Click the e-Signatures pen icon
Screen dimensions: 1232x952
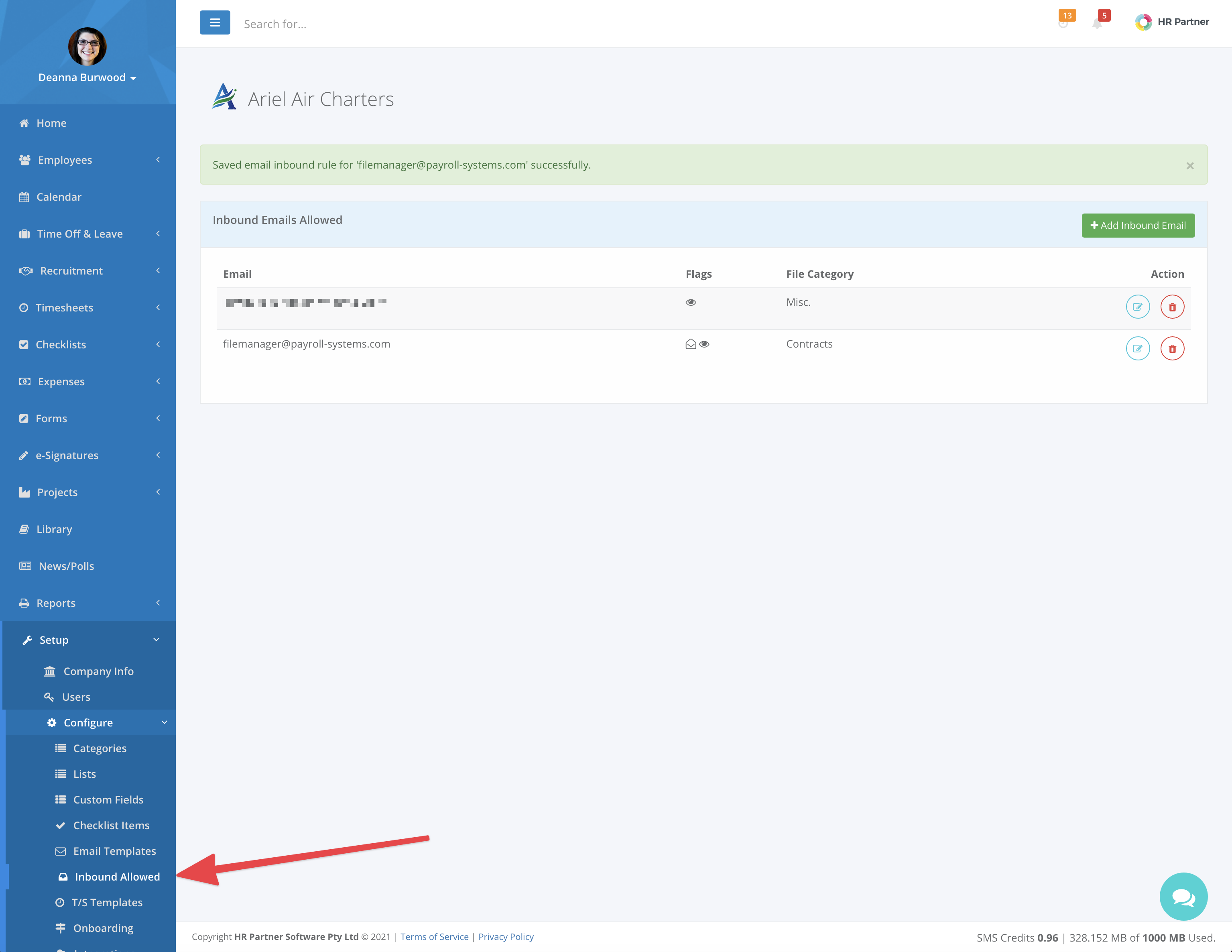(x=24, y=456)
